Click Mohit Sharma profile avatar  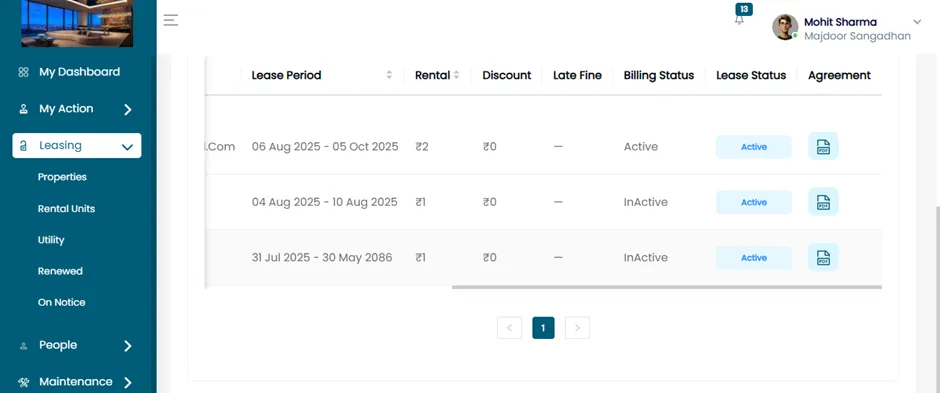point(785,27)
